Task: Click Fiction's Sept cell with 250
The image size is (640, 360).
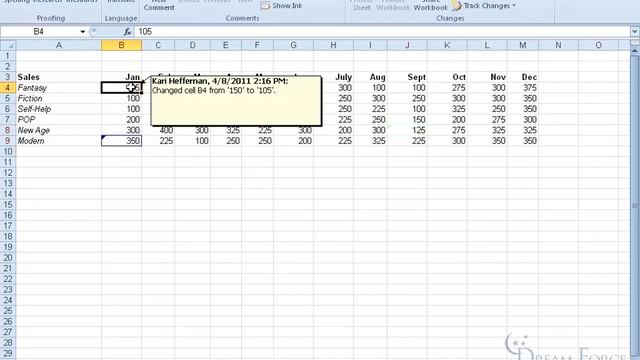Action: tap(407, 98)
